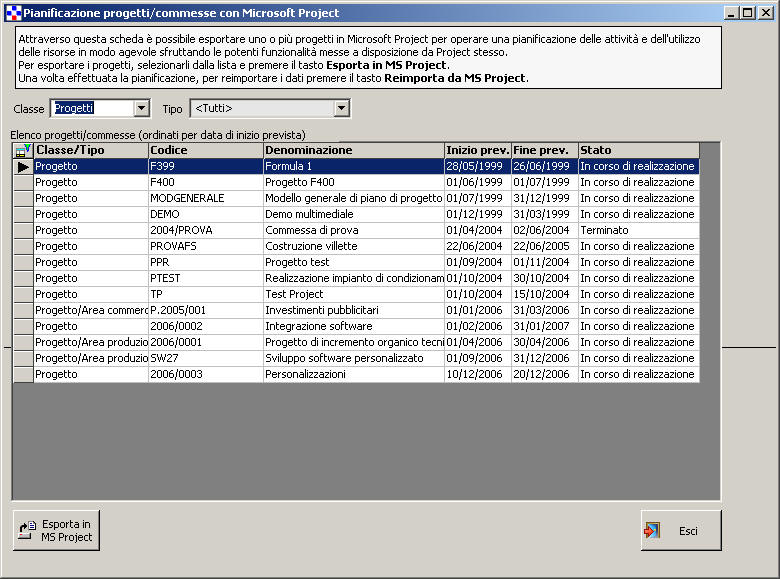Click the Inizio prev. column header
Viewport: 780px width, 579px height.
pos(477,150)
